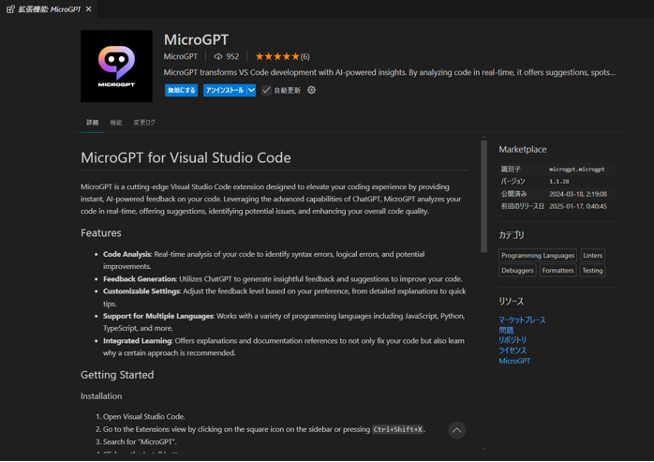This screenshot has height=462, width=654.
Task: Open the extension settings gear icon
Action: 312,90
